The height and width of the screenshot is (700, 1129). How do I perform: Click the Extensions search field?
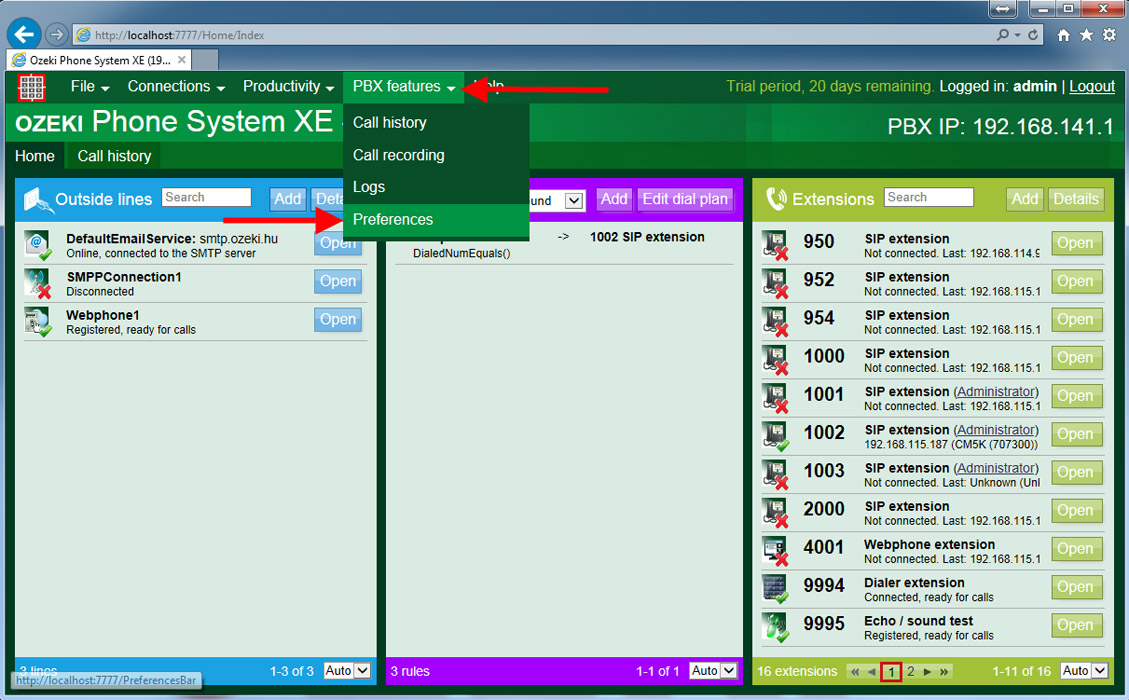tap(929, 197)
